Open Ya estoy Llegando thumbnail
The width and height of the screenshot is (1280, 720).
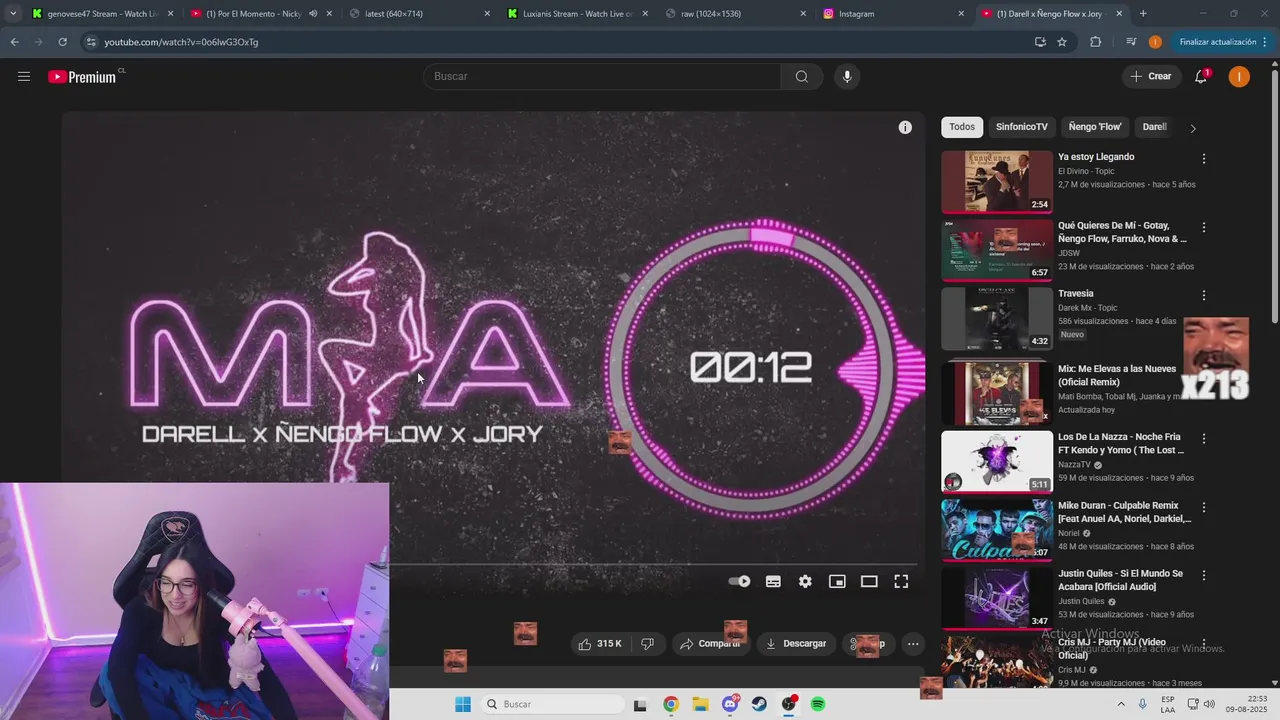point(997,182)
